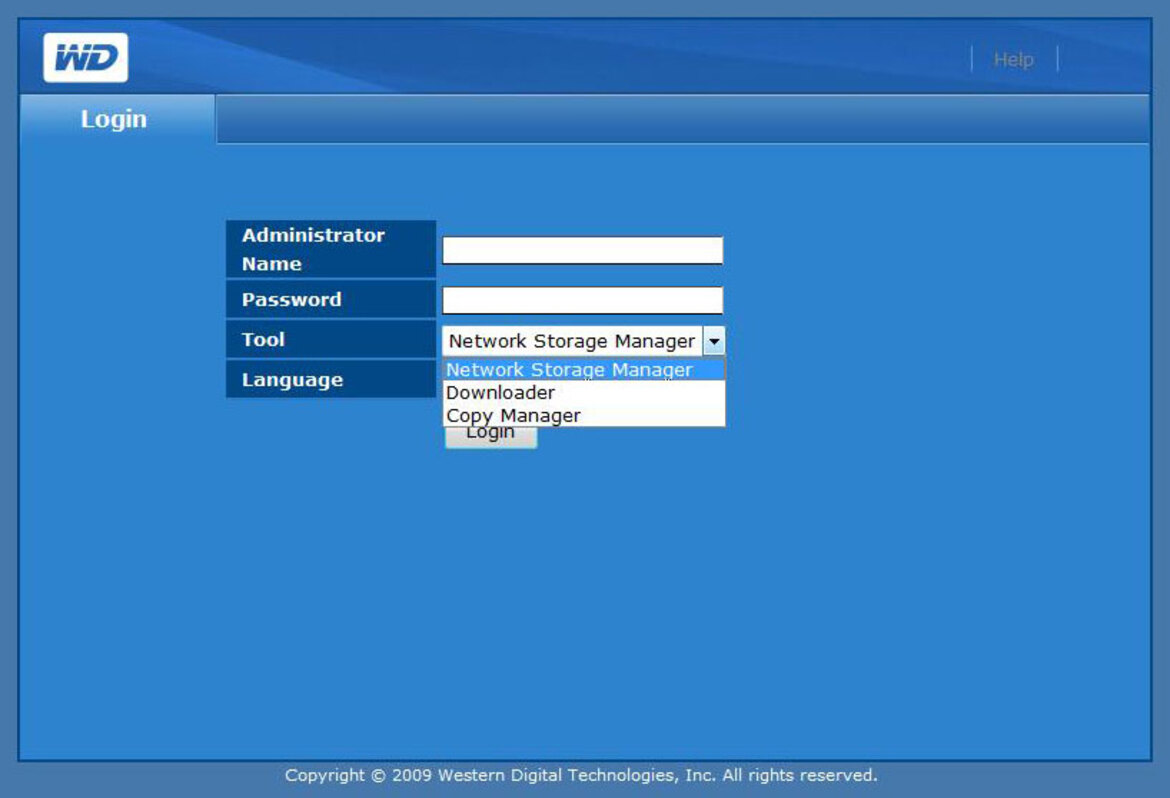The width and height of the screenshot is (1170, 798).
Task: Click the Tool dropdown arrow icon
Action: (713, 341)
